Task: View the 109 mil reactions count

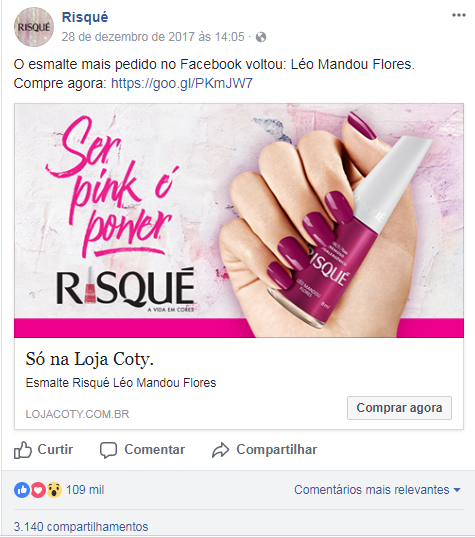Action: pyautogui.click(x=85, y=490)
